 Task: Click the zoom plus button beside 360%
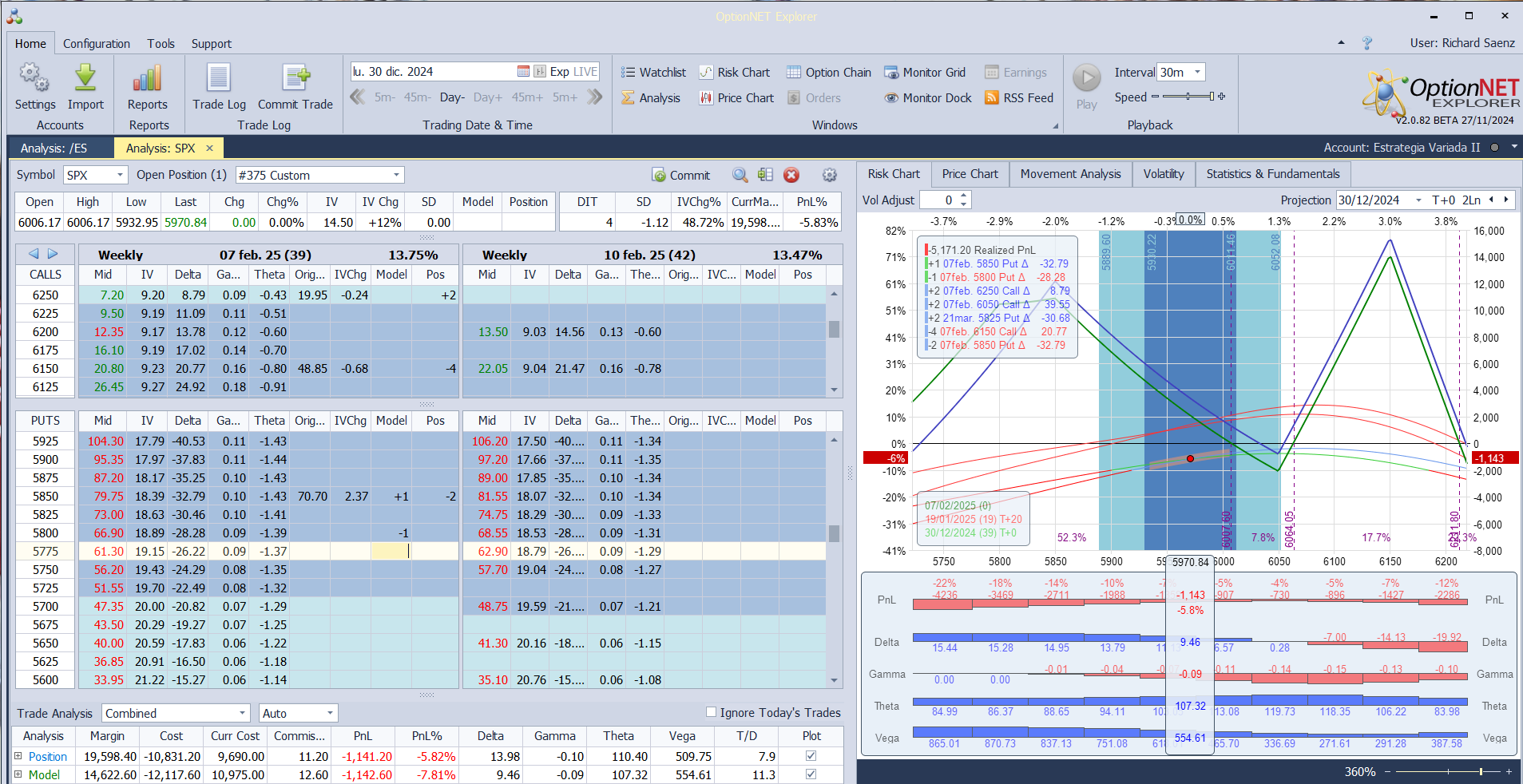pyautogui.click(x=1509, y=772)
